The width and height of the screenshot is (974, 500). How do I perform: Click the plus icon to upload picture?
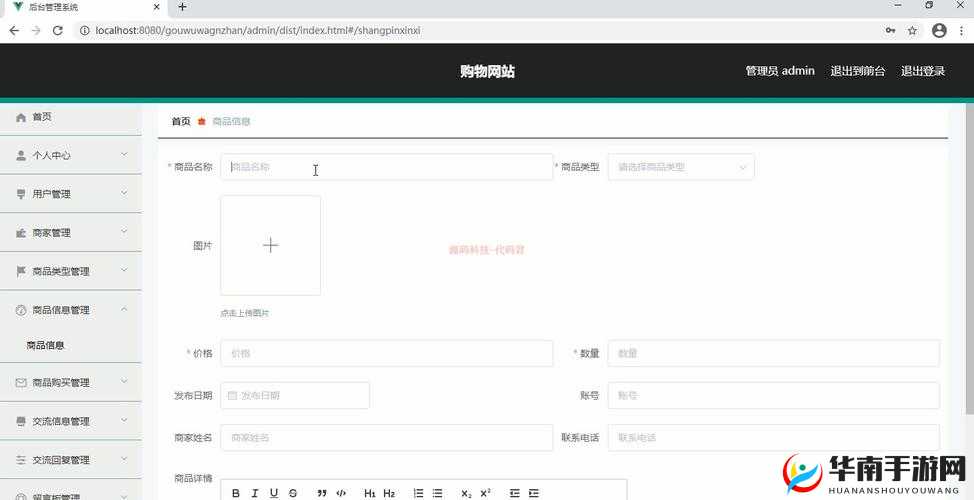271,245
